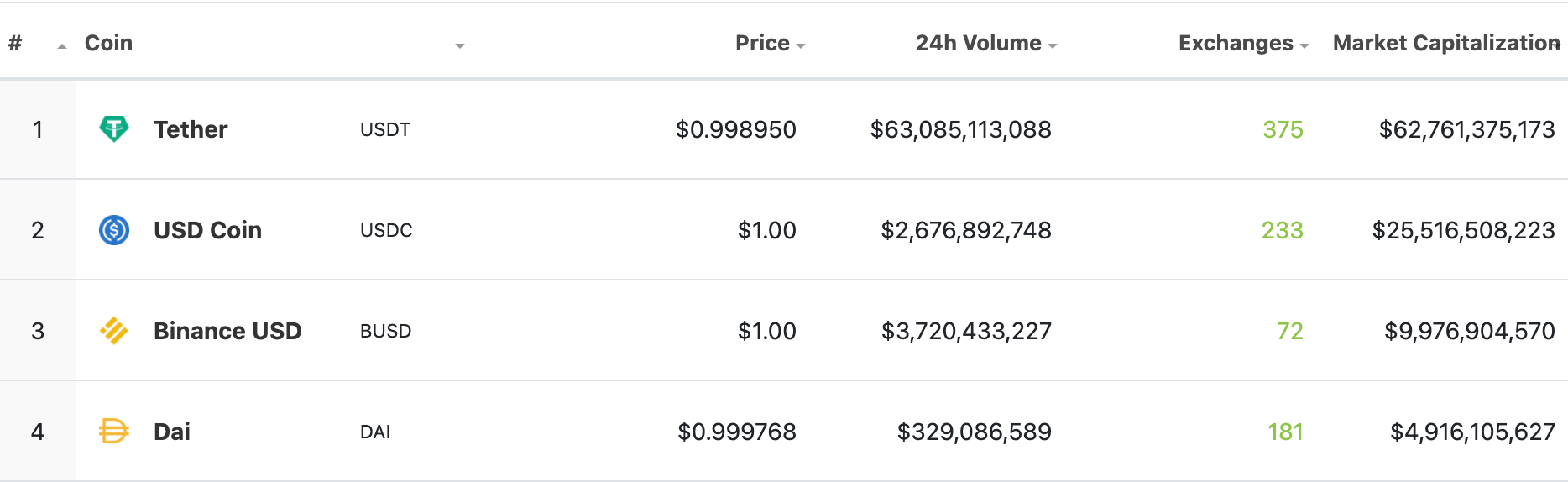Viewport: 1568px width, 482px height.
Task: Click the BUSD ticker symbol
Action: coord(385,331)
